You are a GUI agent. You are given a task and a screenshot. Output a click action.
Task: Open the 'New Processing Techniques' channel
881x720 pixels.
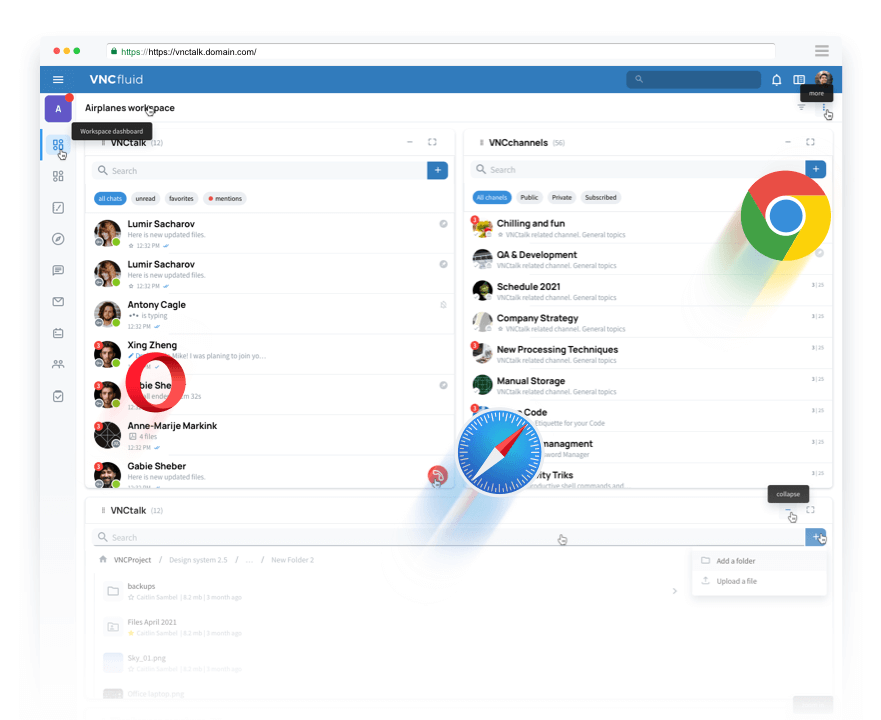pos(648,354)
